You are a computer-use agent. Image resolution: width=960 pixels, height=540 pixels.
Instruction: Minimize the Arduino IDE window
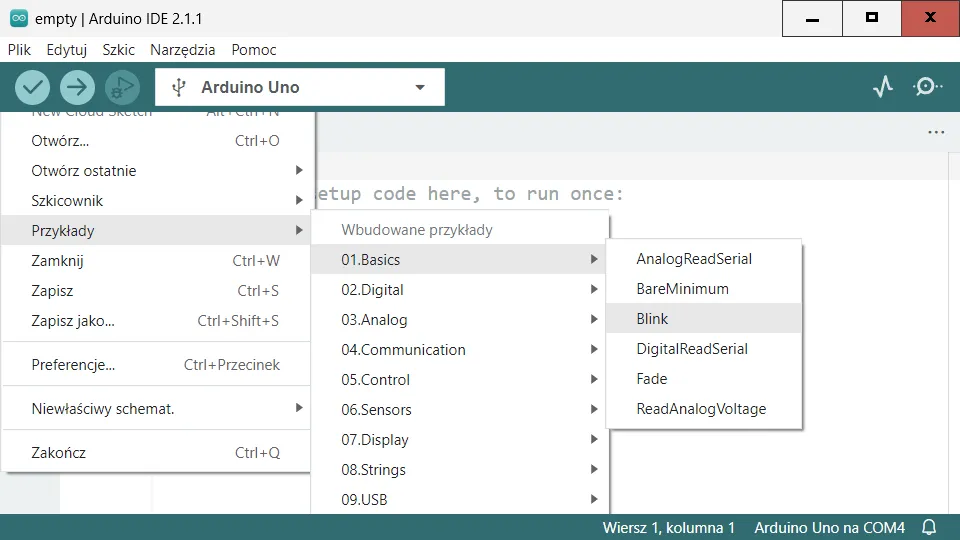pos(812,18)
